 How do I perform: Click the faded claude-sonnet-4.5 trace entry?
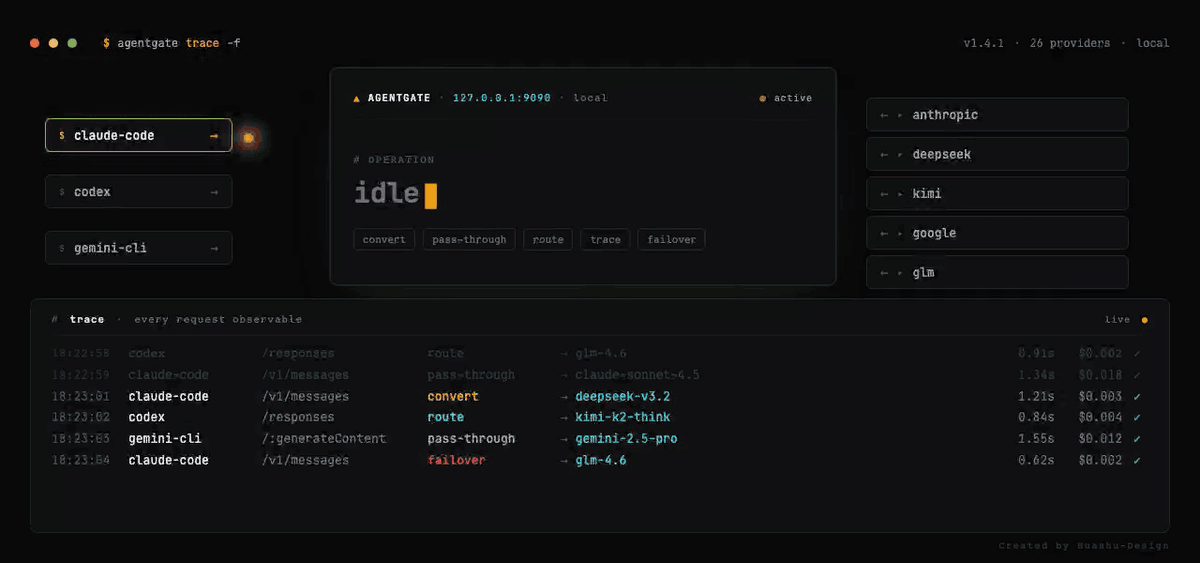tap(637, 375)
